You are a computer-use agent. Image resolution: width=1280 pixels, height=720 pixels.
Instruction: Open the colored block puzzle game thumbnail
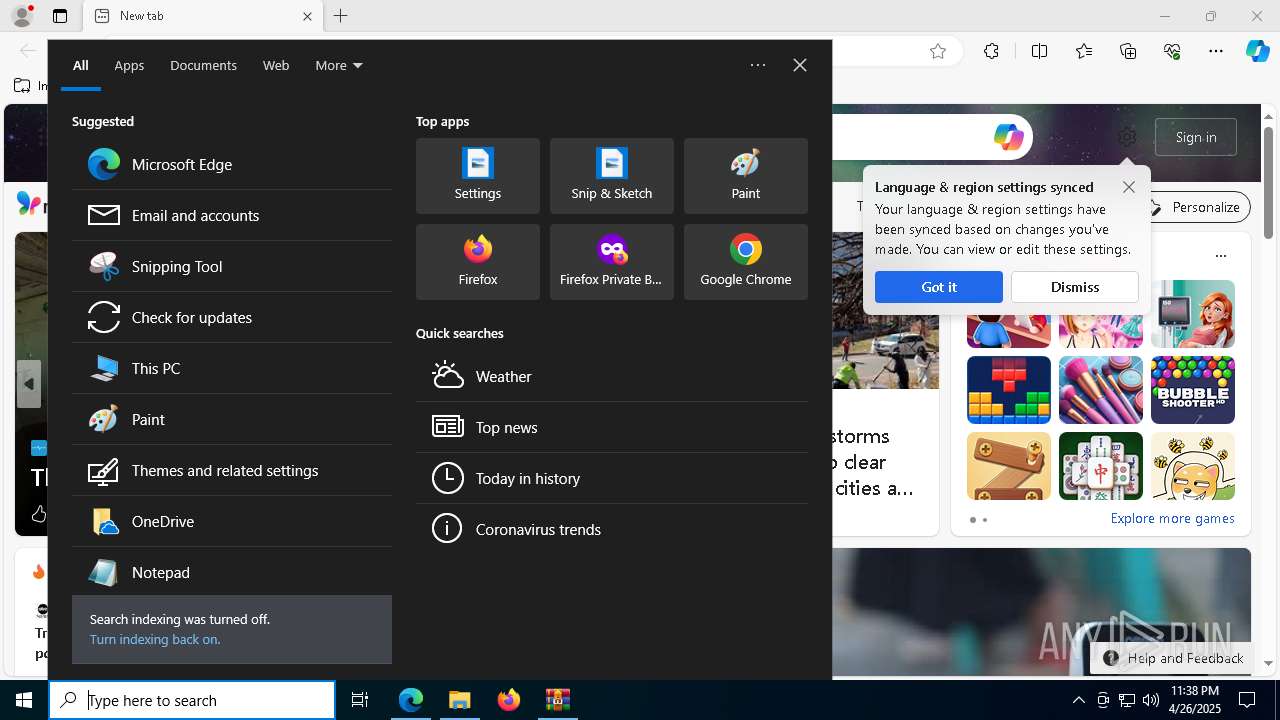click(x=1009, y=390)
